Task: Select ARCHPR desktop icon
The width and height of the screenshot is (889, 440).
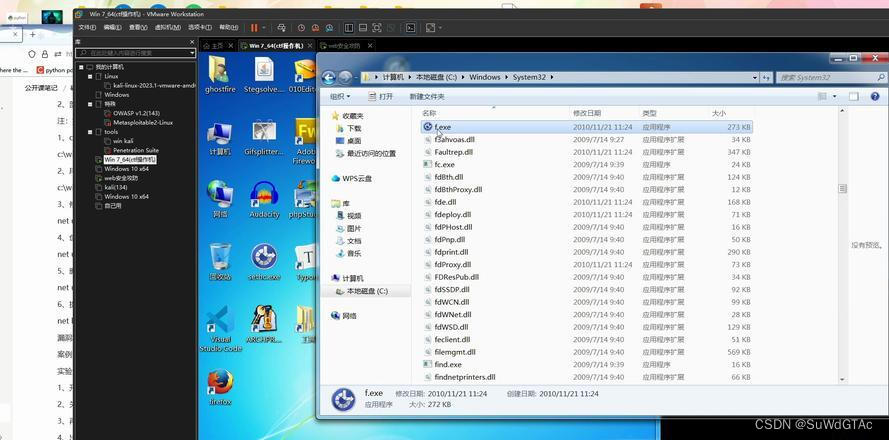Action: (x=264, y=324)
